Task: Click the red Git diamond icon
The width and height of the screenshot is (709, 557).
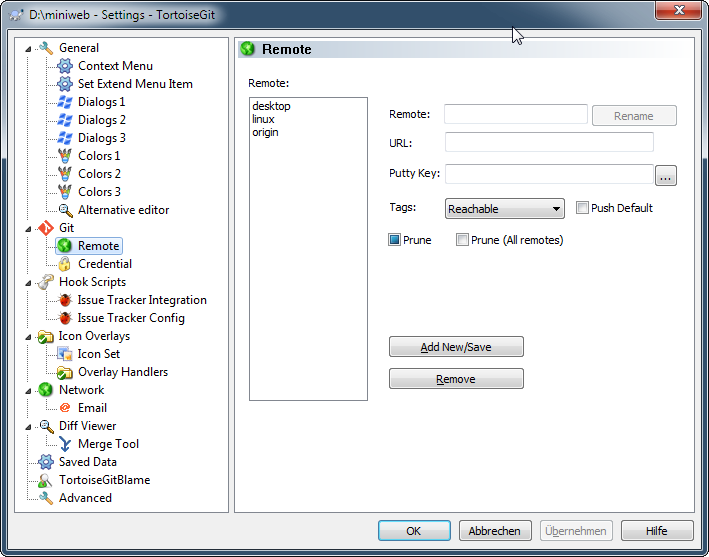Action: (46, 228)
